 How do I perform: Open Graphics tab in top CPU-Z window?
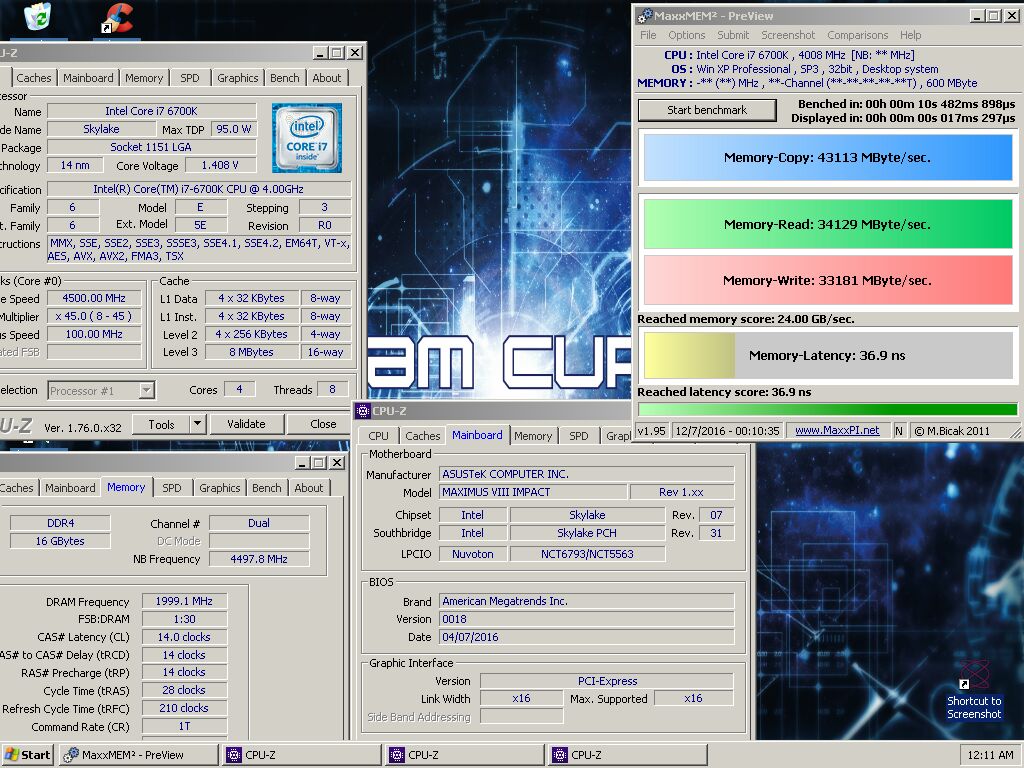click(x=238, y=78)
